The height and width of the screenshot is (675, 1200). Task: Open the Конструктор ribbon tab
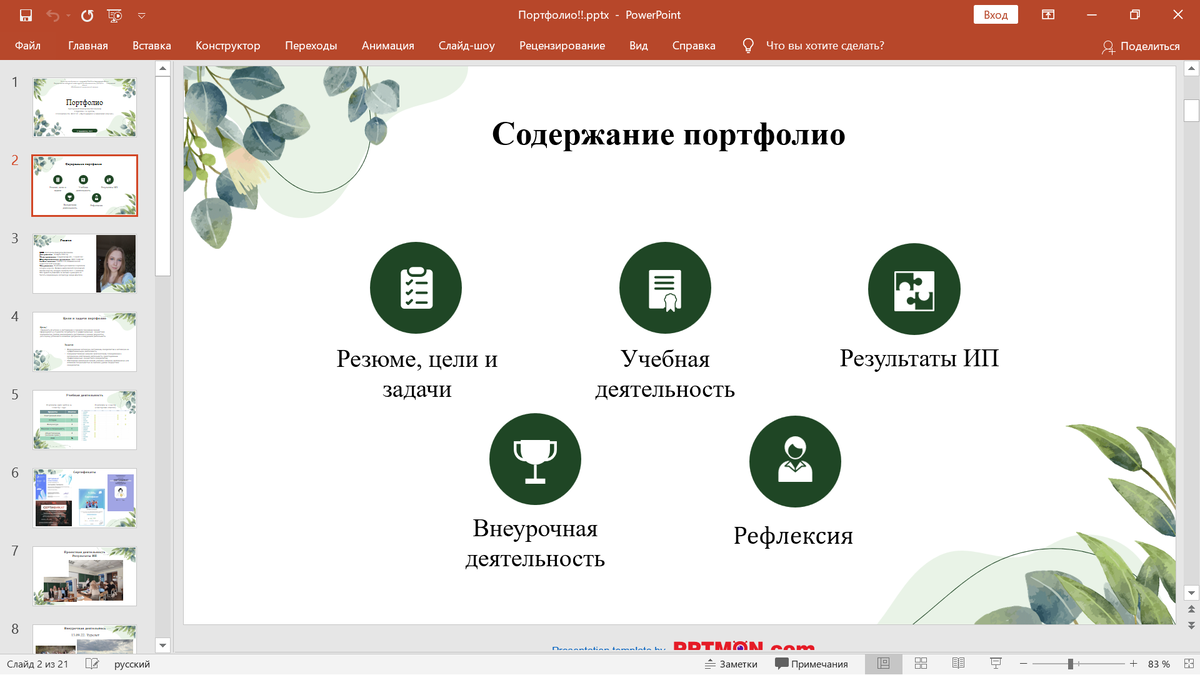point(228,46)
